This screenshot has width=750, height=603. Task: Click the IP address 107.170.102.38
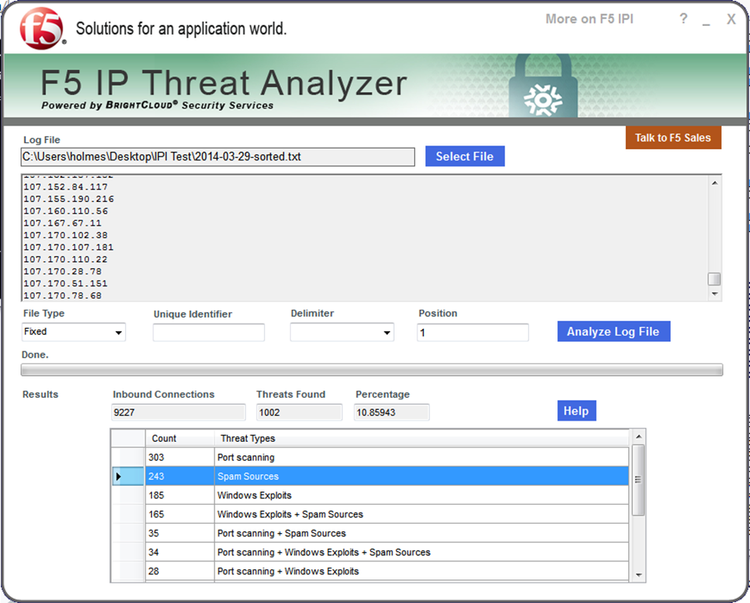pyautogui.click(x=66, y=235)
